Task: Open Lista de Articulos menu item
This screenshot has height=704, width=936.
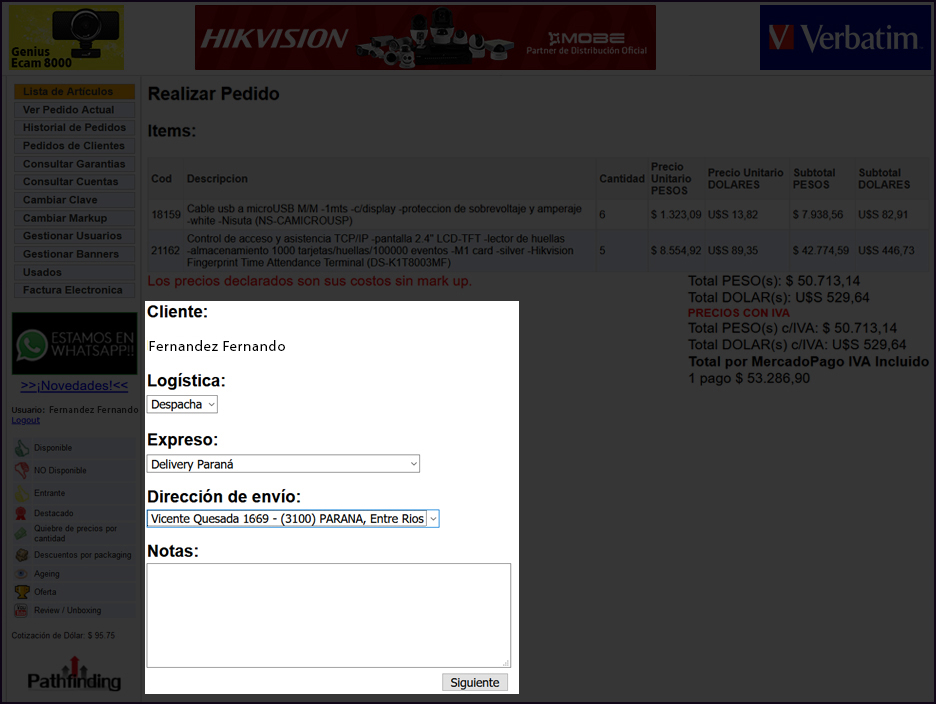Action: tap(74, 92)
